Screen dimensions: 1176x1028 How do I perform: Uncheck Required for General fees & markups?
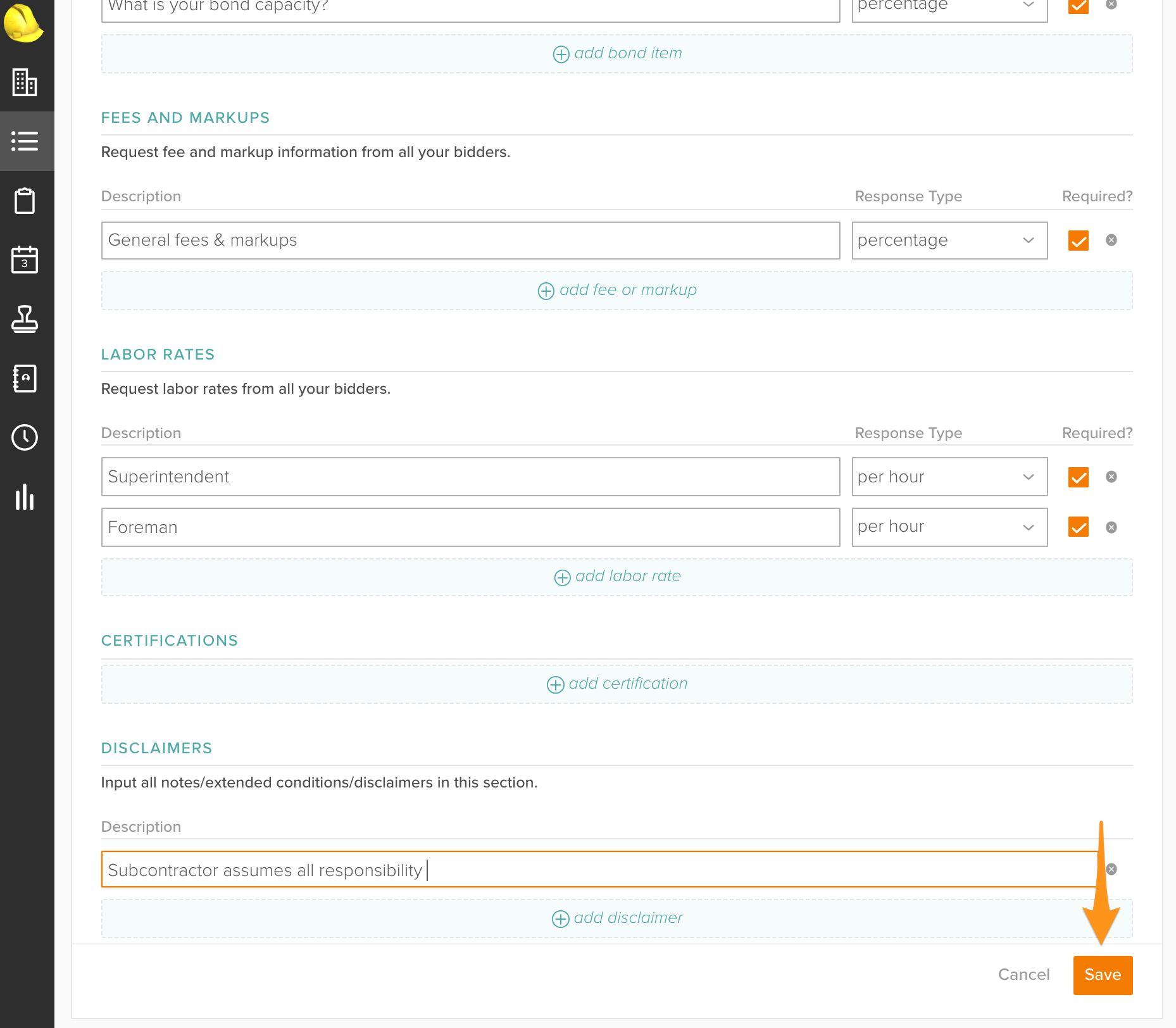coord(1078,240)
